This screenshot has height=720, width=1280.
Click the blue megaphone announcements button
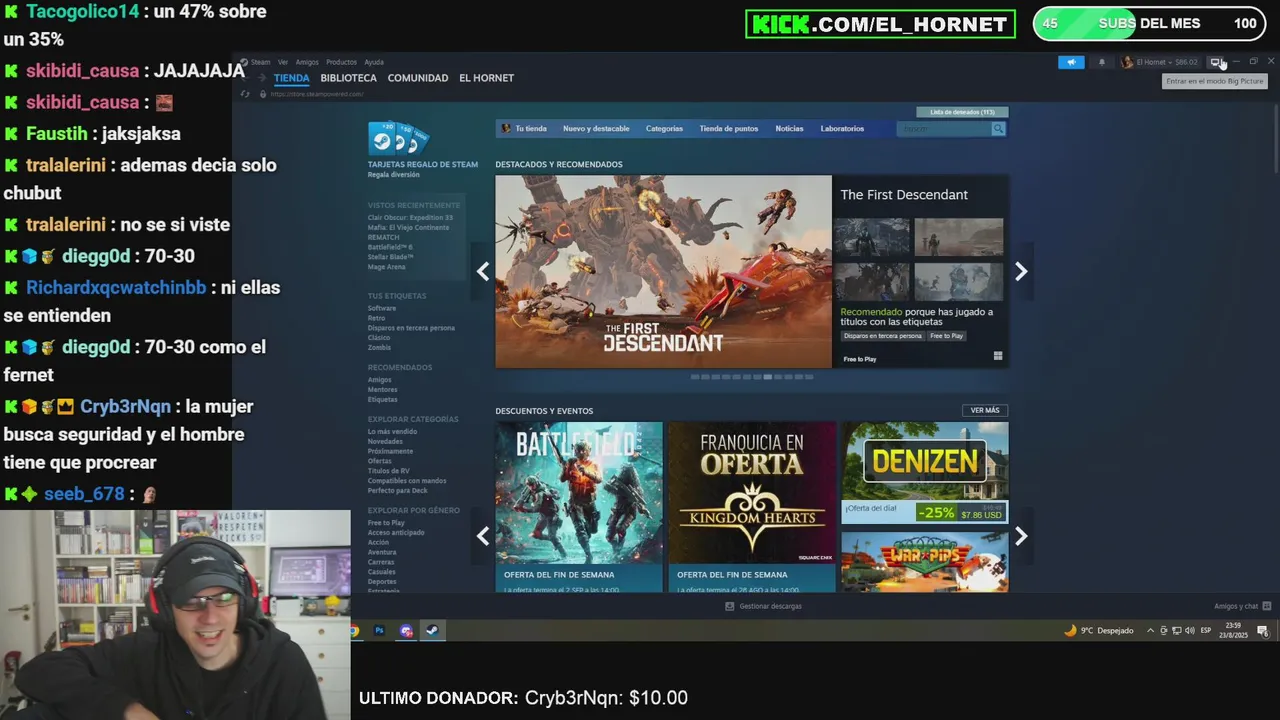[x=1071, y=62]
